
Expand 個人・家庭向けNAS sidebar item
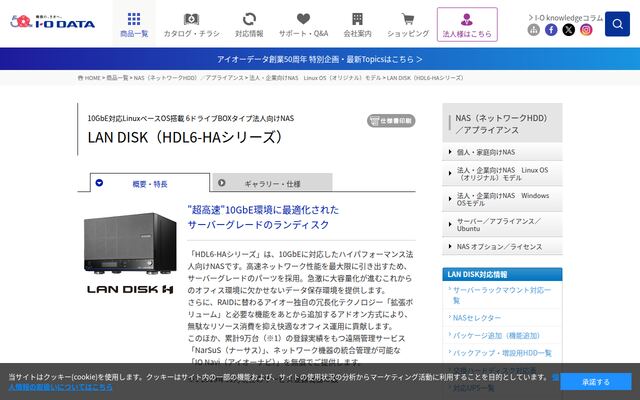[x=502, y=152]
